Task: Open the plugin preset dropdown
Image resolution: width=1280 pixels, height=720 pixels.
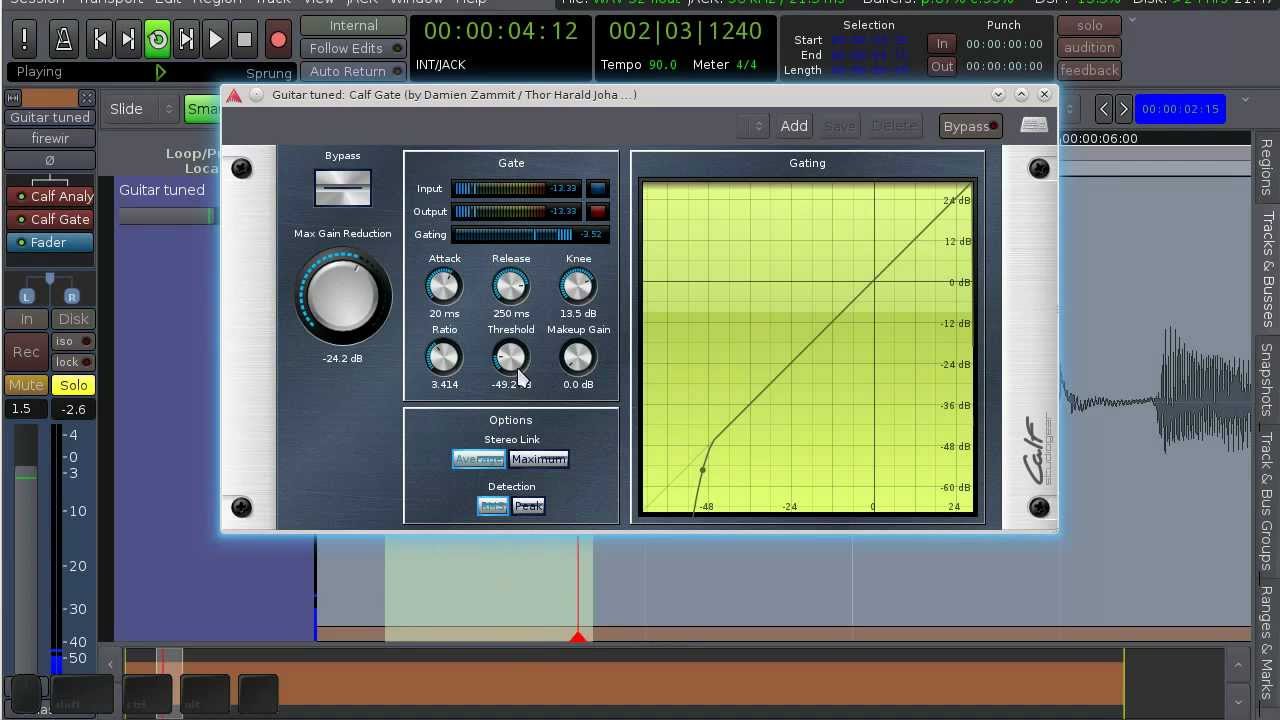Action: tap(752, 126)
